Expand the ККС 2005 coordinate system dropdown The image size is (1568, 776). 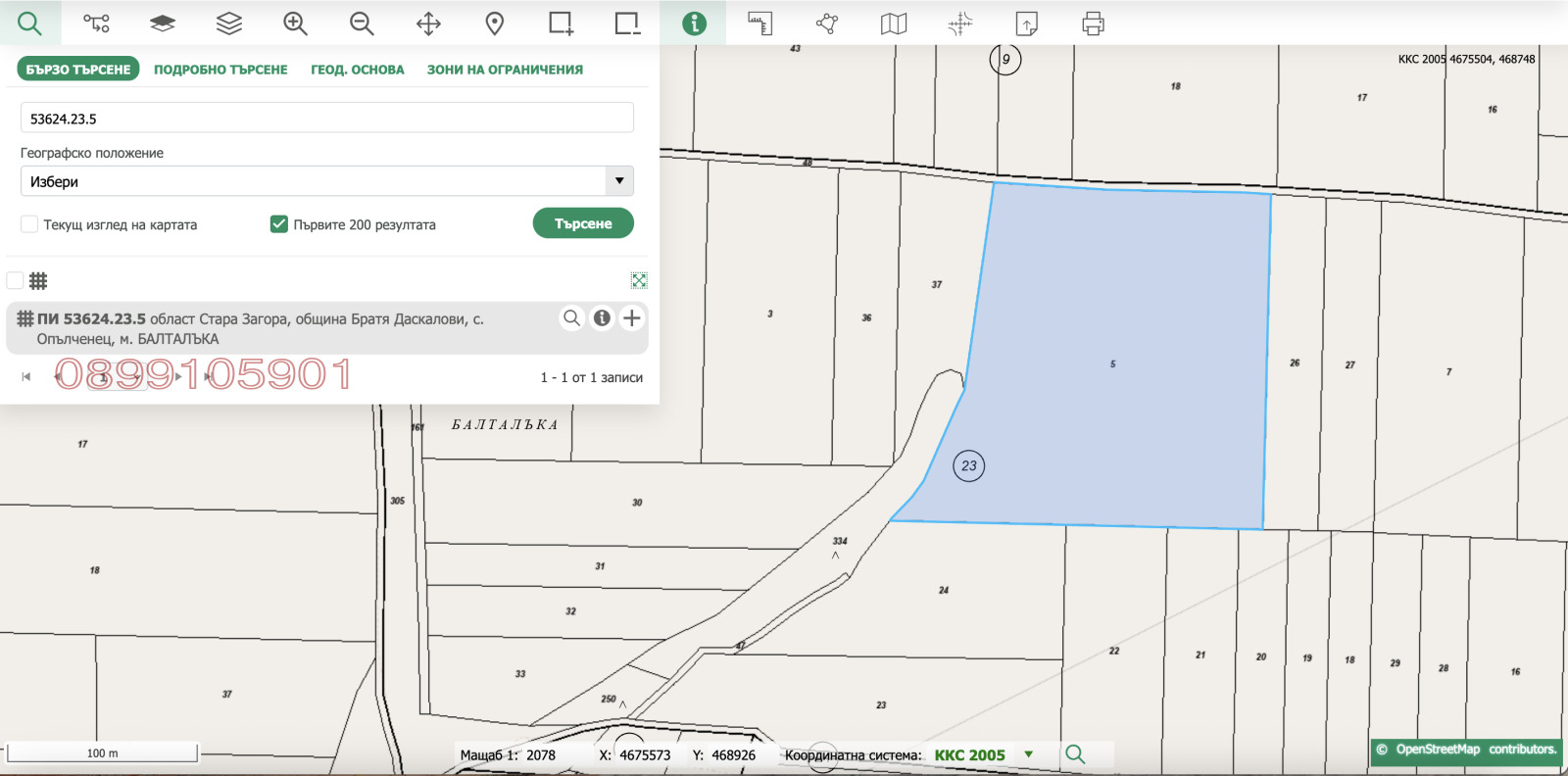pos(1028,754)
